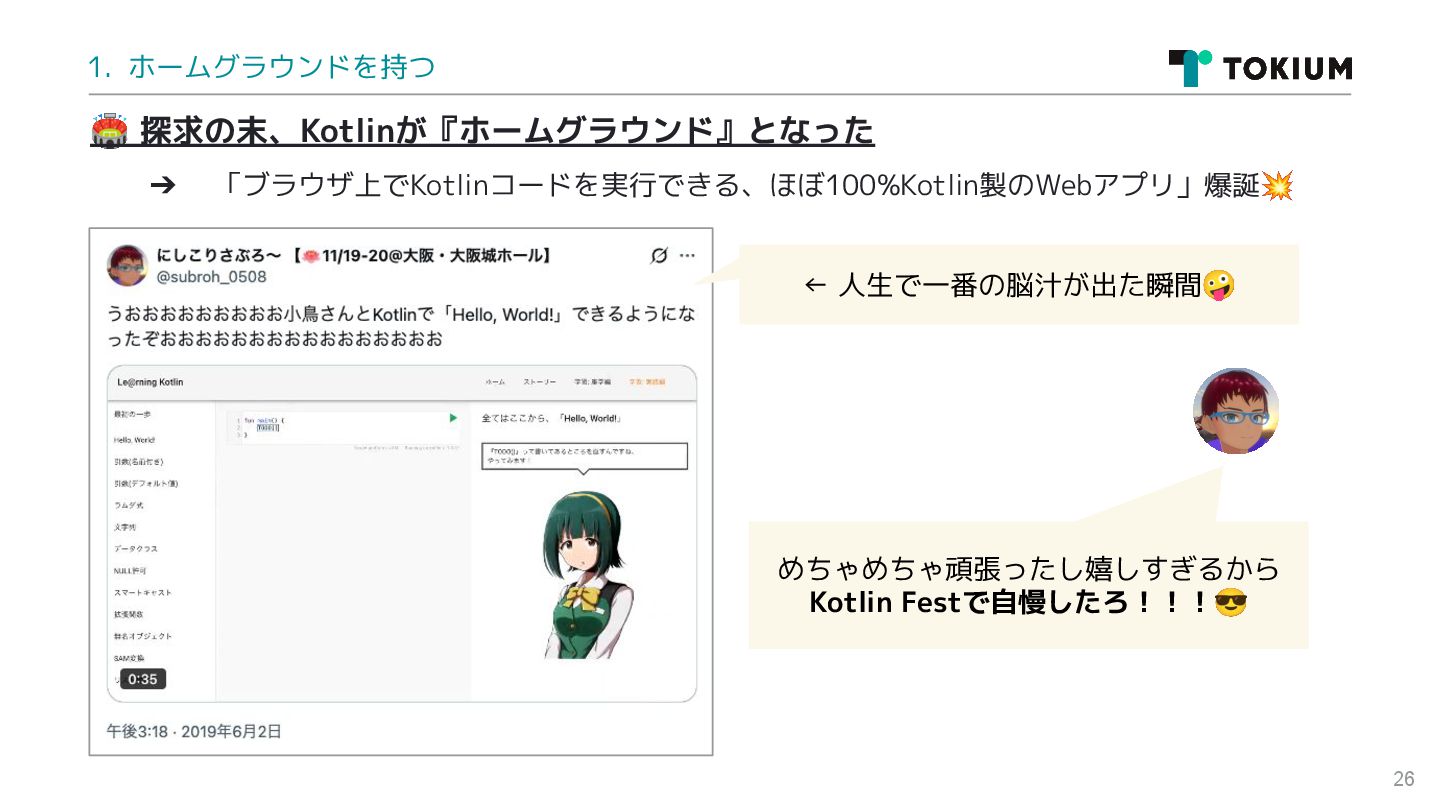Click the zany face emoji in the top callout
The width and height of the screenshot is (1440, 810).
[x=1218, y=285]
